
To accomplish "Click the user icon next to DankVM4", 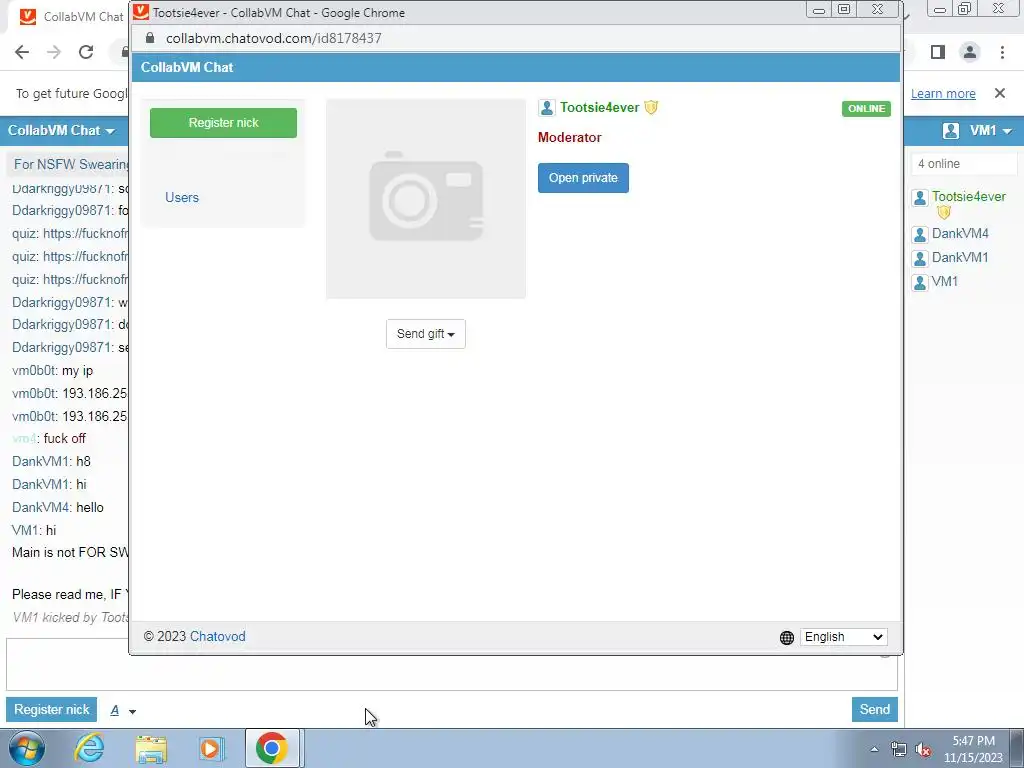I will [x=920, y=234].
